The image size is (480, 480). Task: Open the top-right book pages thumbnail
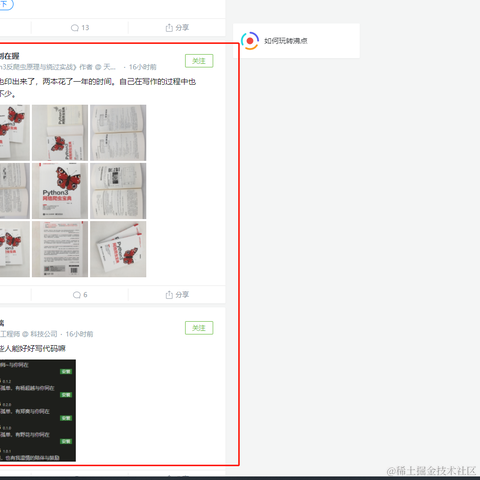pyautogui.click(x=118, y=133)
